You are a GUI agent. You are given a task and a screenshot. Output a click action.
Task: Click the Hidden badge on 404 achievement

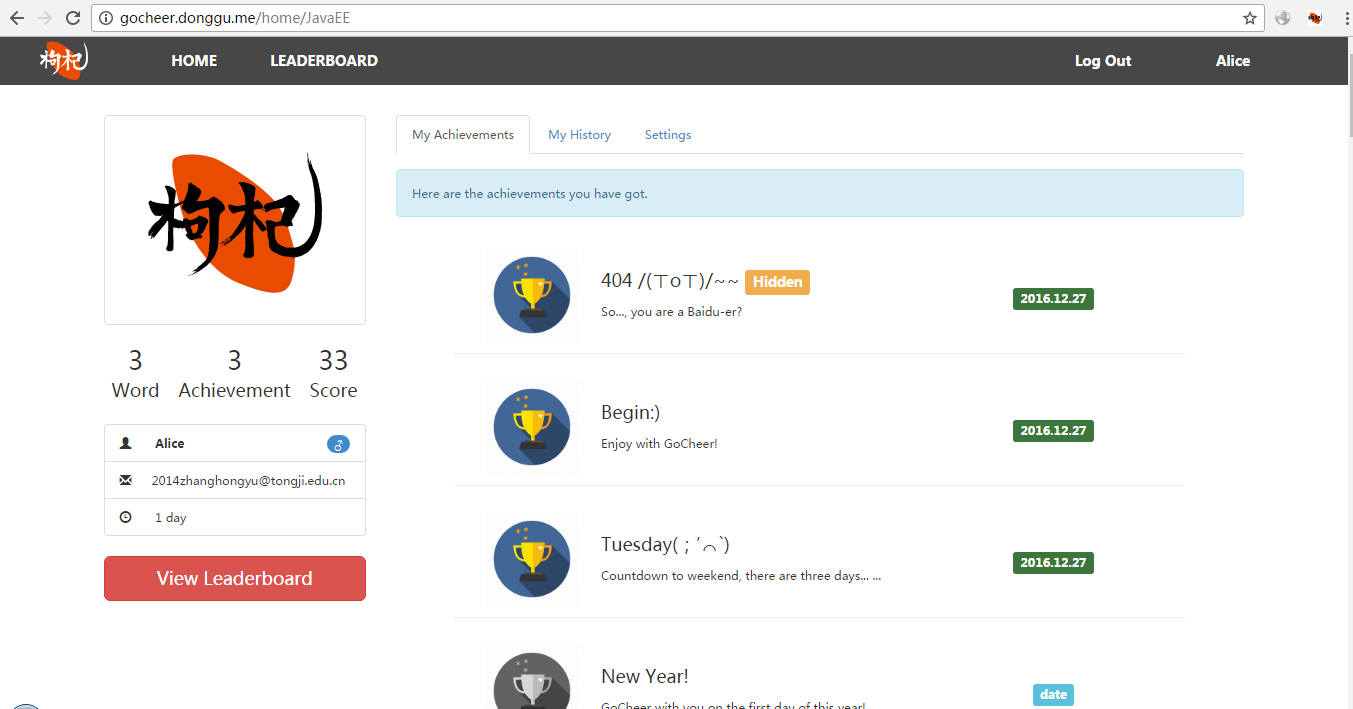[x=777, y=282]
